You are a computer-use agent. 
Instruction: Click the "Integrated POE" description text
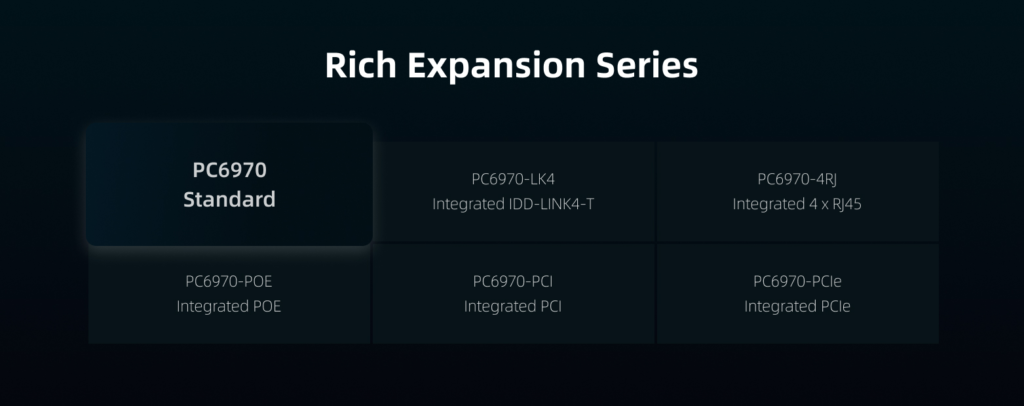click(x=229, y=306)
